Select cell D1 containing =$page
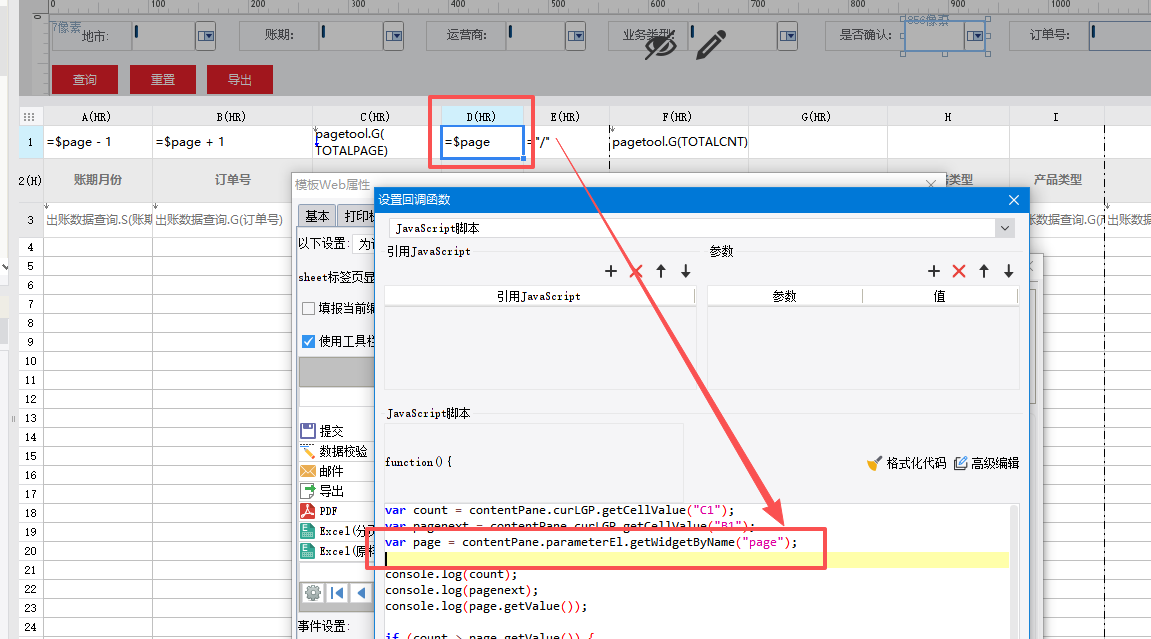The image size is (1151, 639). click(482, 142)
